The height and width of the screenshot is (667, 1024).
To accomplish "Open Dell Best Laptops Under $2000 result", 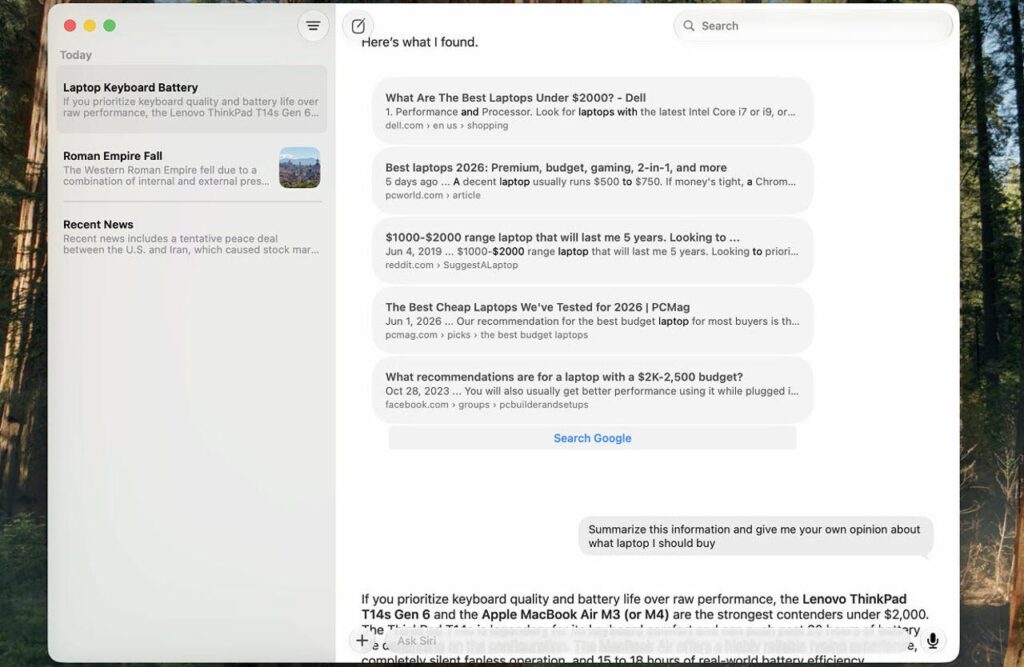I will (592, 110).
